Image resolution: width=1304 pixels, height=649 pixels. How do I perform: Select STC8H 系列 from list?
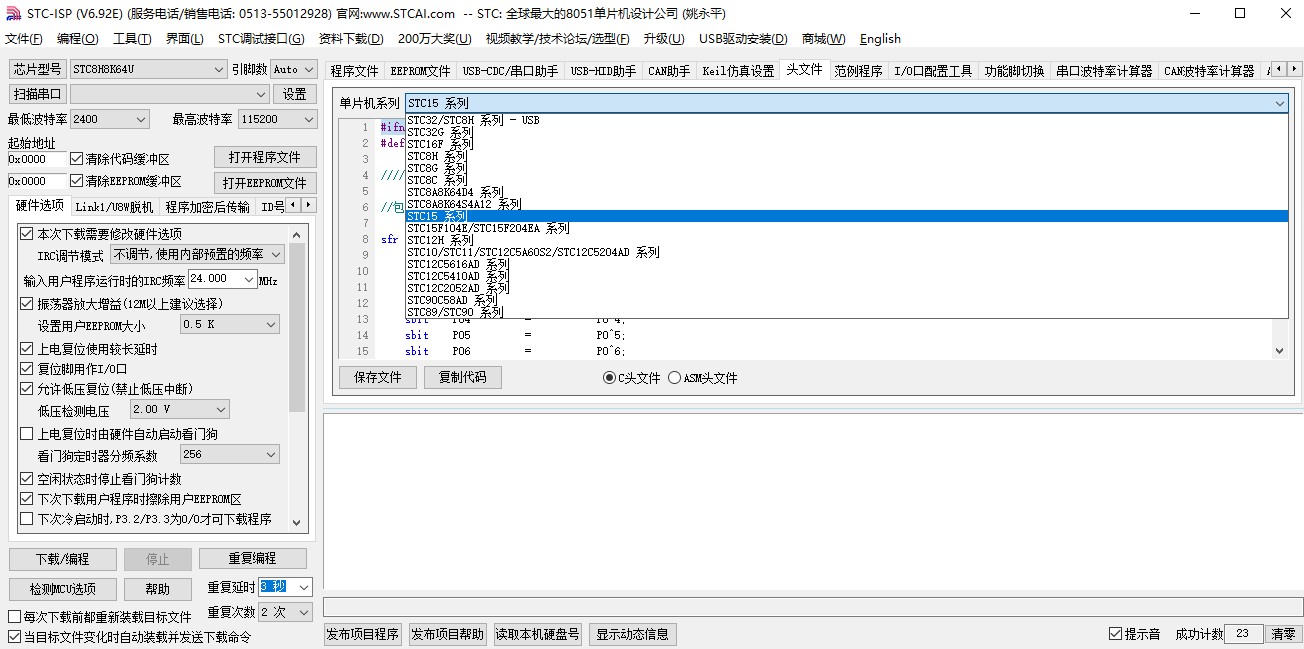click(x=847, y=156)
